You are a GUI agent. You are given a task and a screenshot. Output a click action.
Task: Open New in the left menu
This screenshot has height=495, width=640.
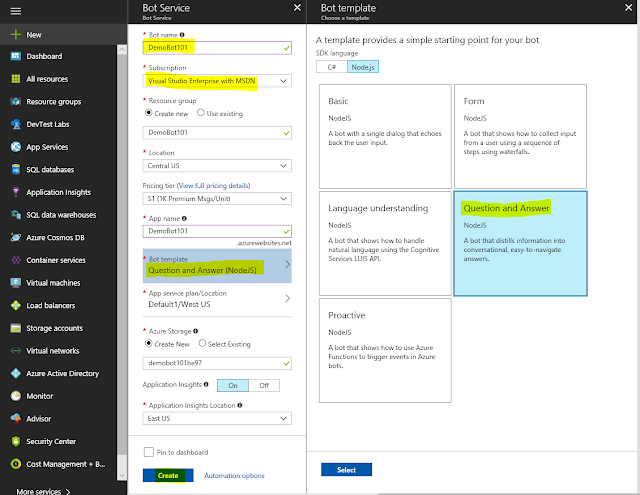63,35
